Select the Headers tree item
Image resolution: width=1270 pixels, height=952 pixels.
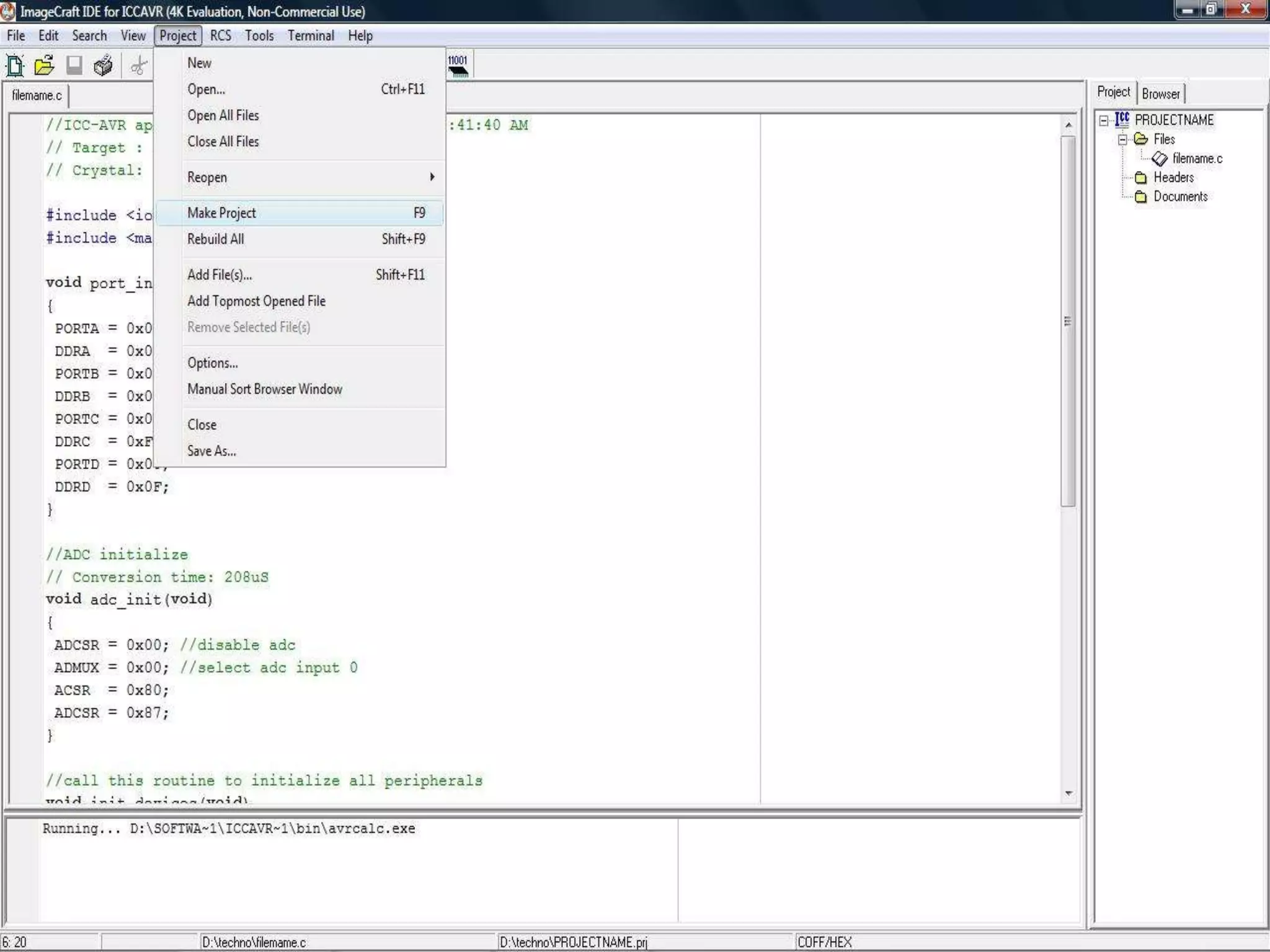(x=1173, y=178)
